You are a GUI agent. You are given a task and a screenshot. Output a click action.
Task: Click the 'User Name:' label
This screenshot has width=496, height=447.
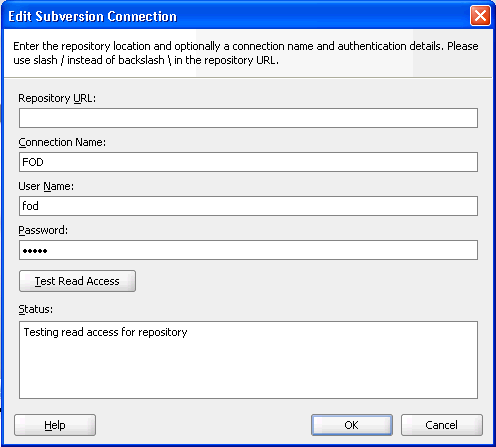tap(46, 186)
